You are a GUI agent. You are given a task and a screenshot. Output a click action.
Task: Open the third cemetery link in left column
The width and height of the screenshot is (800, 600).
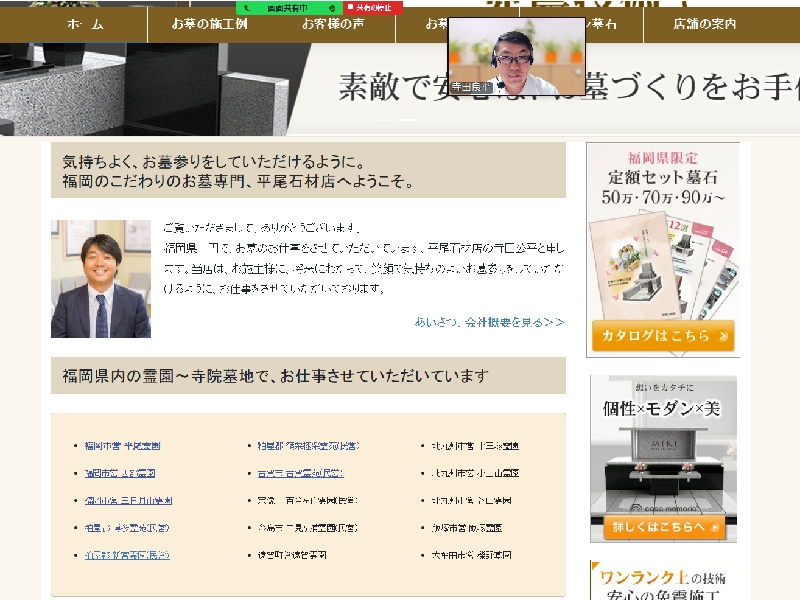[128, 500]
